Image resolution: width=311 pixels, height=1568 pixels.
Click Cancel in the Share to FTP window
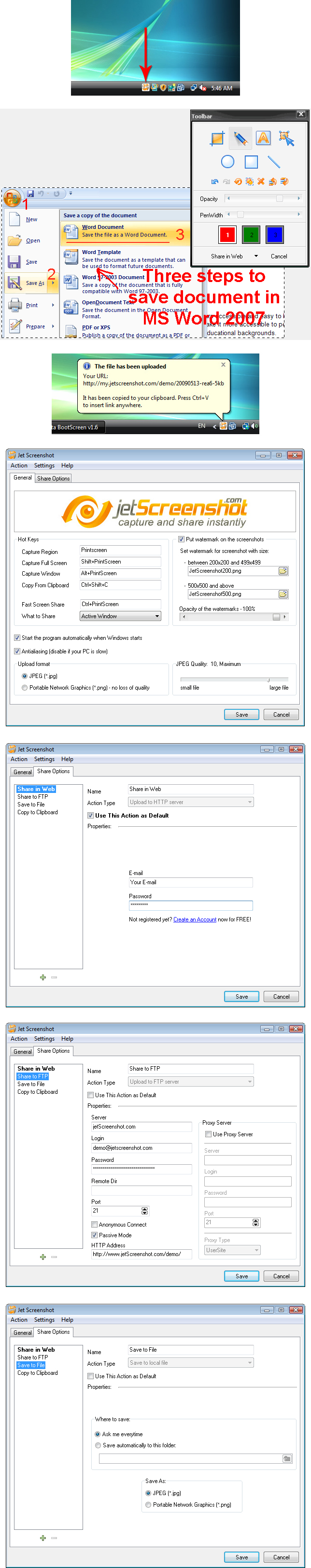pyautogui.click(x=281, y=1276)
